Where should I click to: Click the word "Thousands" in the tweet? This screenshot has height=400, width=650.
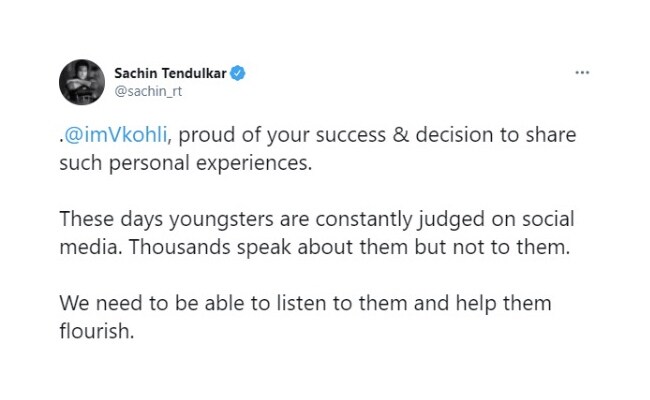[x=180, y=247]
